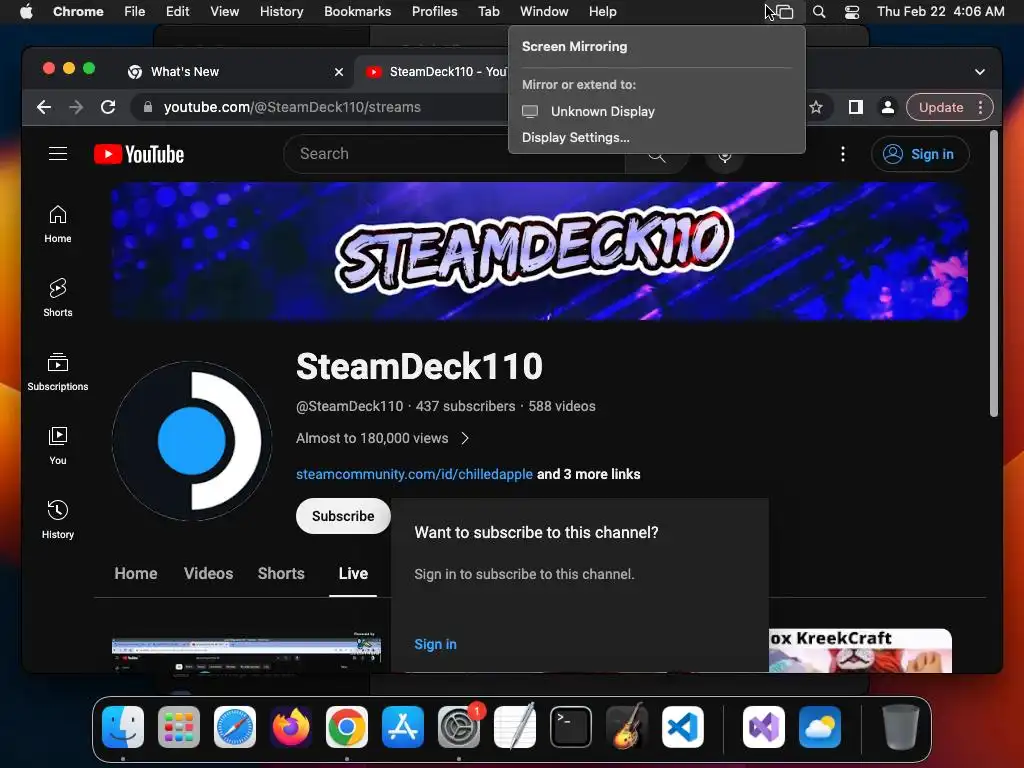The width and height of the screenshot is (1024, 768).
Task: Expand channel description chevron
Action: coord(465,438)
